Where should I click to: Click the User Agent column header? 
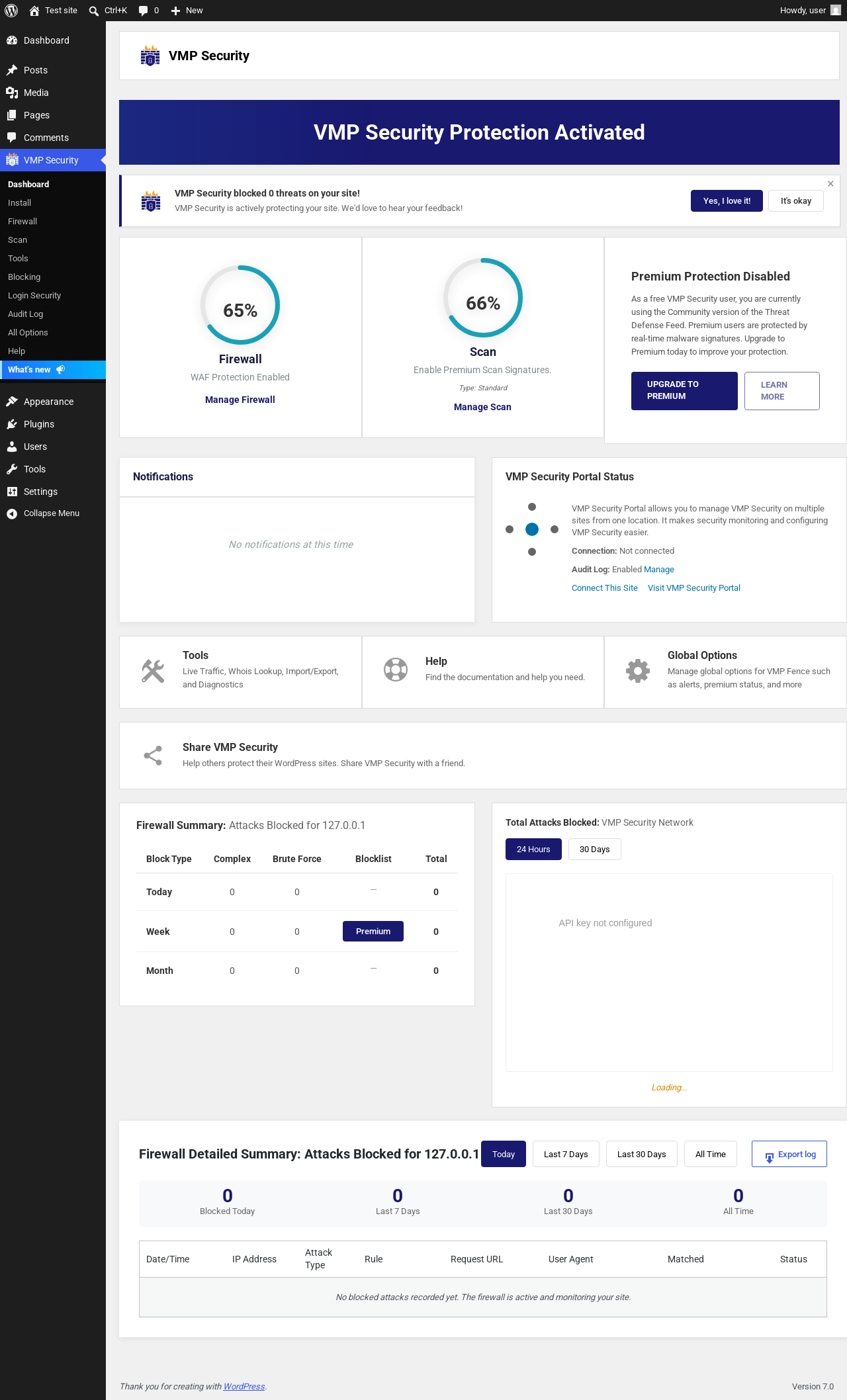tap(571, 1259)
